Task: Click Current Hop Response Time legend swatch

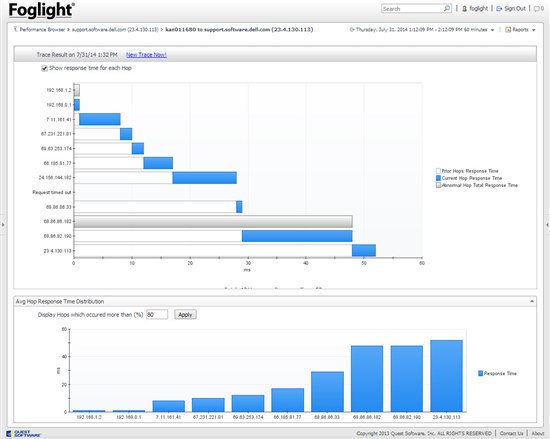Action: [438, 178]
